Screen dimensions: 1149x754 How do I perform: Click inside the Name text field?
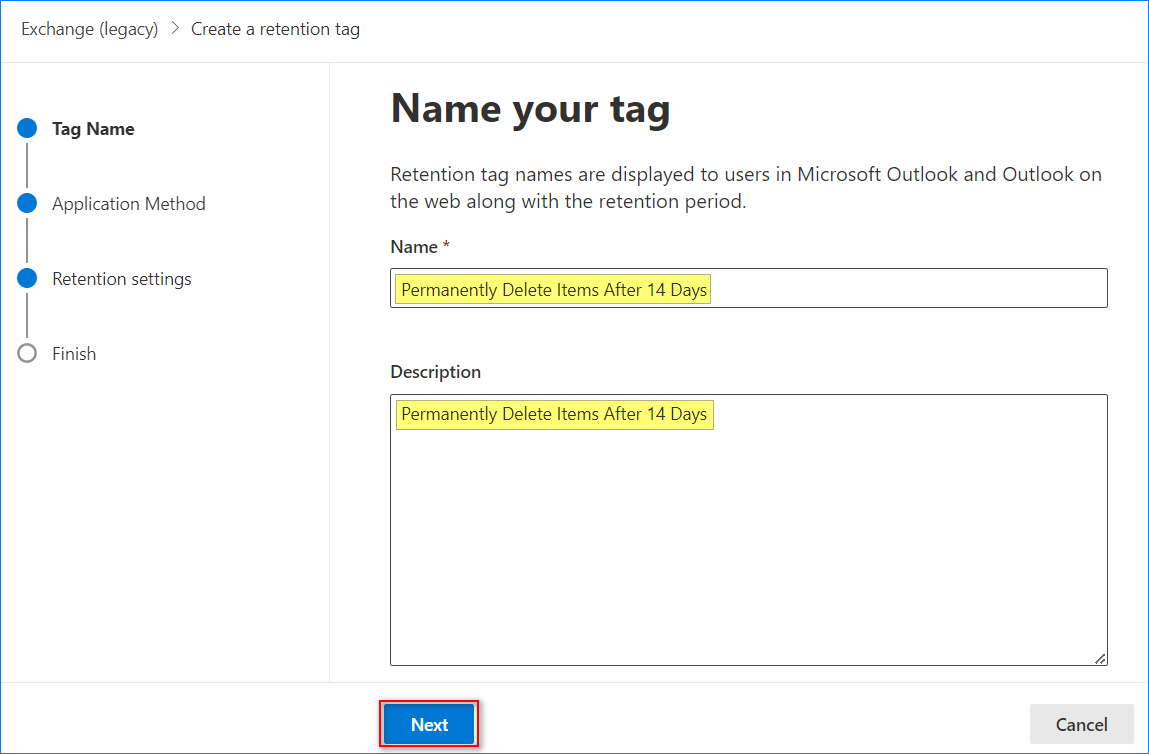point(900,288)
